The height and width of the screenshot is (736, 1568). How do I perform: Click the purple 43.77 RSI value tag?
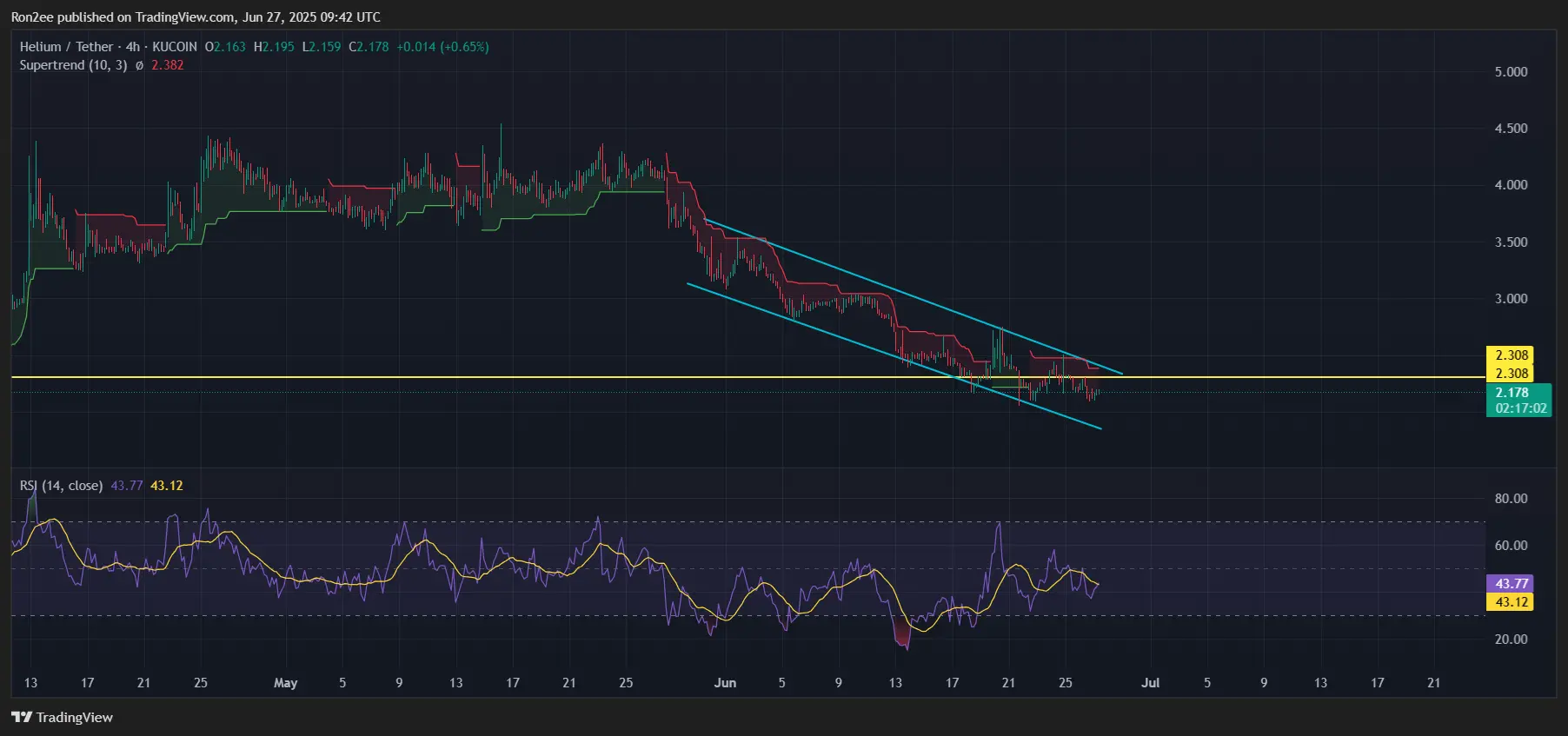point(1511,584)
